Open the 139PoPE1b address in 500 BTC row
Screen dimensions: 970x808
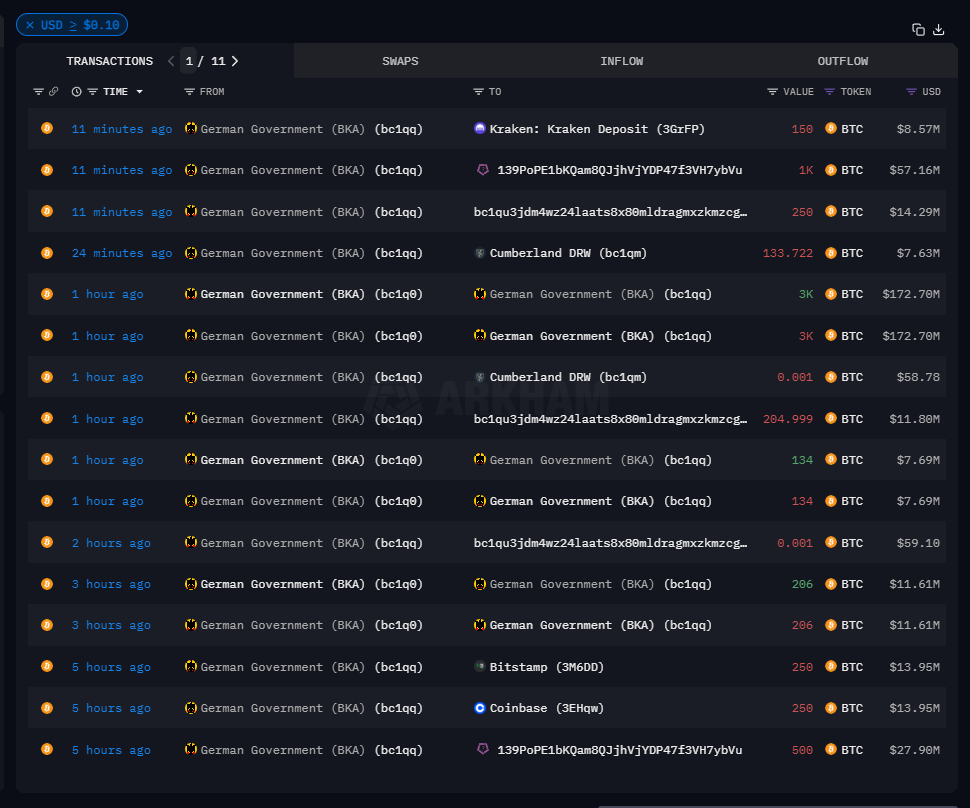619,750
